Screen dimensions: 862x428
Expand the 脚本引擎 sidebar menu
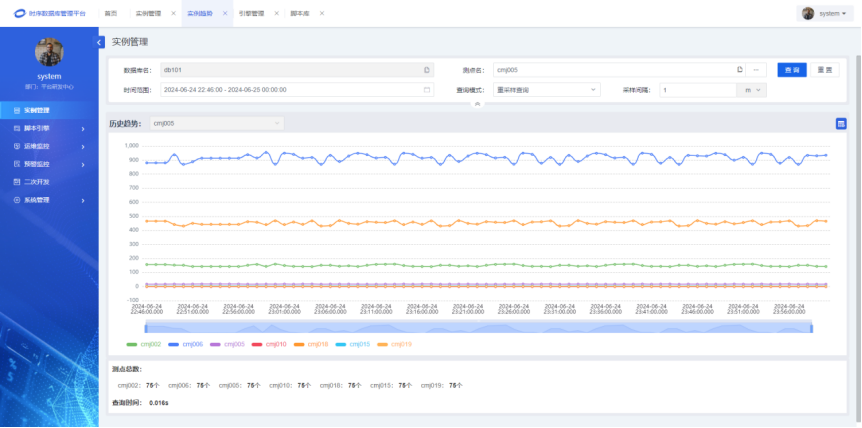click(x=49, y=128)
